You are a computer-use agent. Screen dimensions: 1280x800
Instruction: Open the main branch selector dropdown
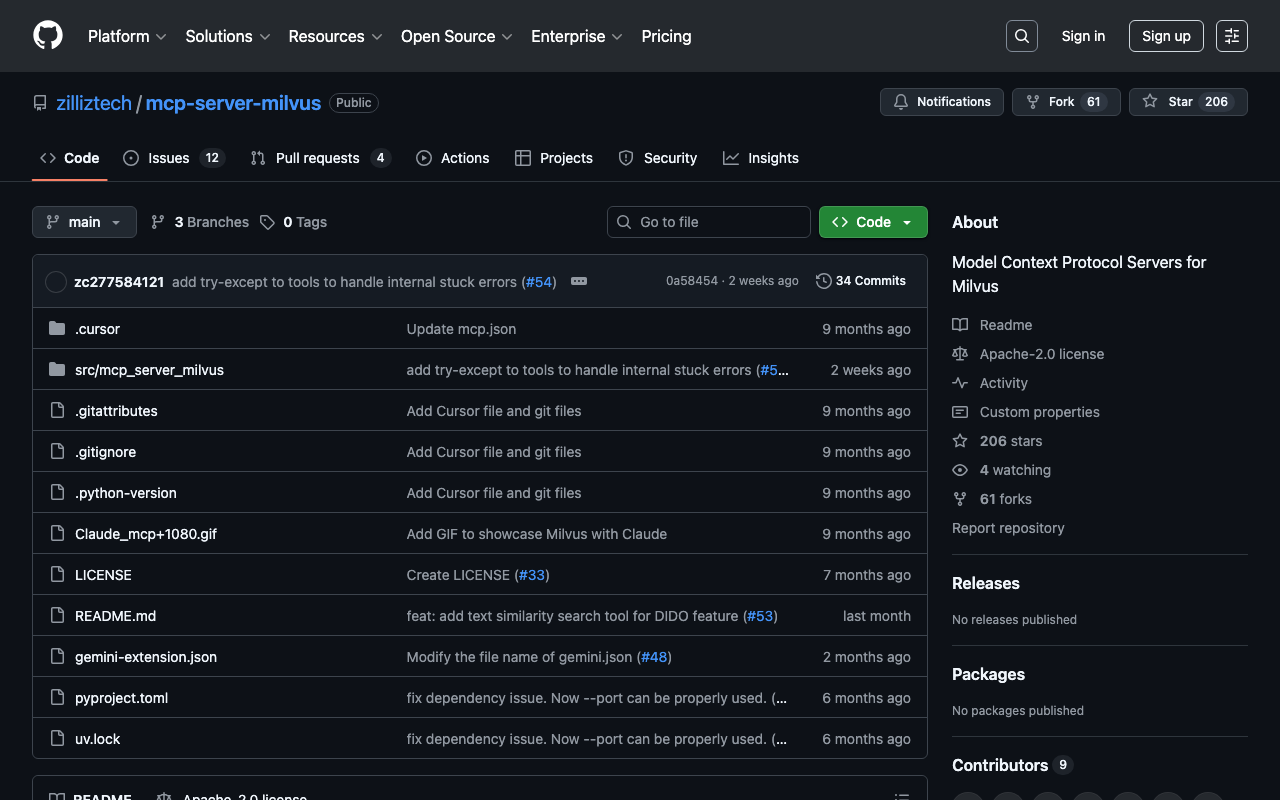tap(84, 222)
